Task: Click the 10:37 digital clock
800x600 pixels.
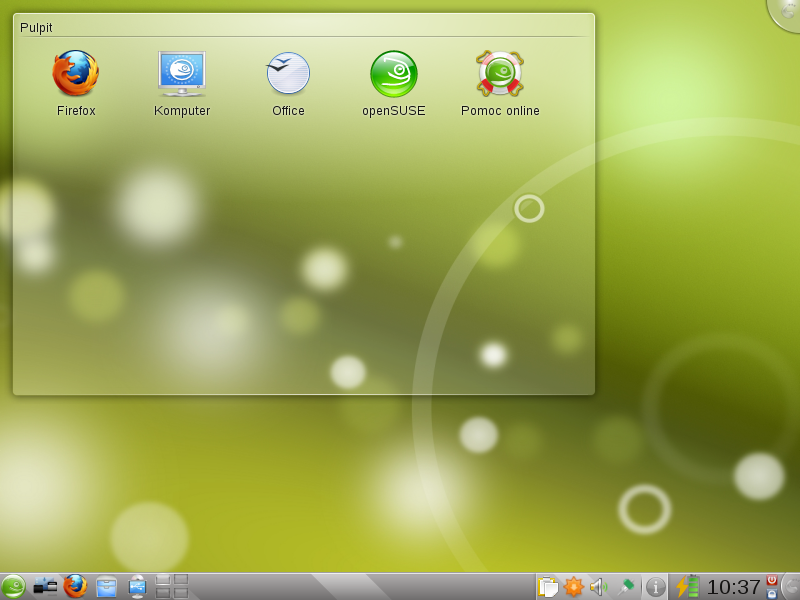Action: coord(734,587)
